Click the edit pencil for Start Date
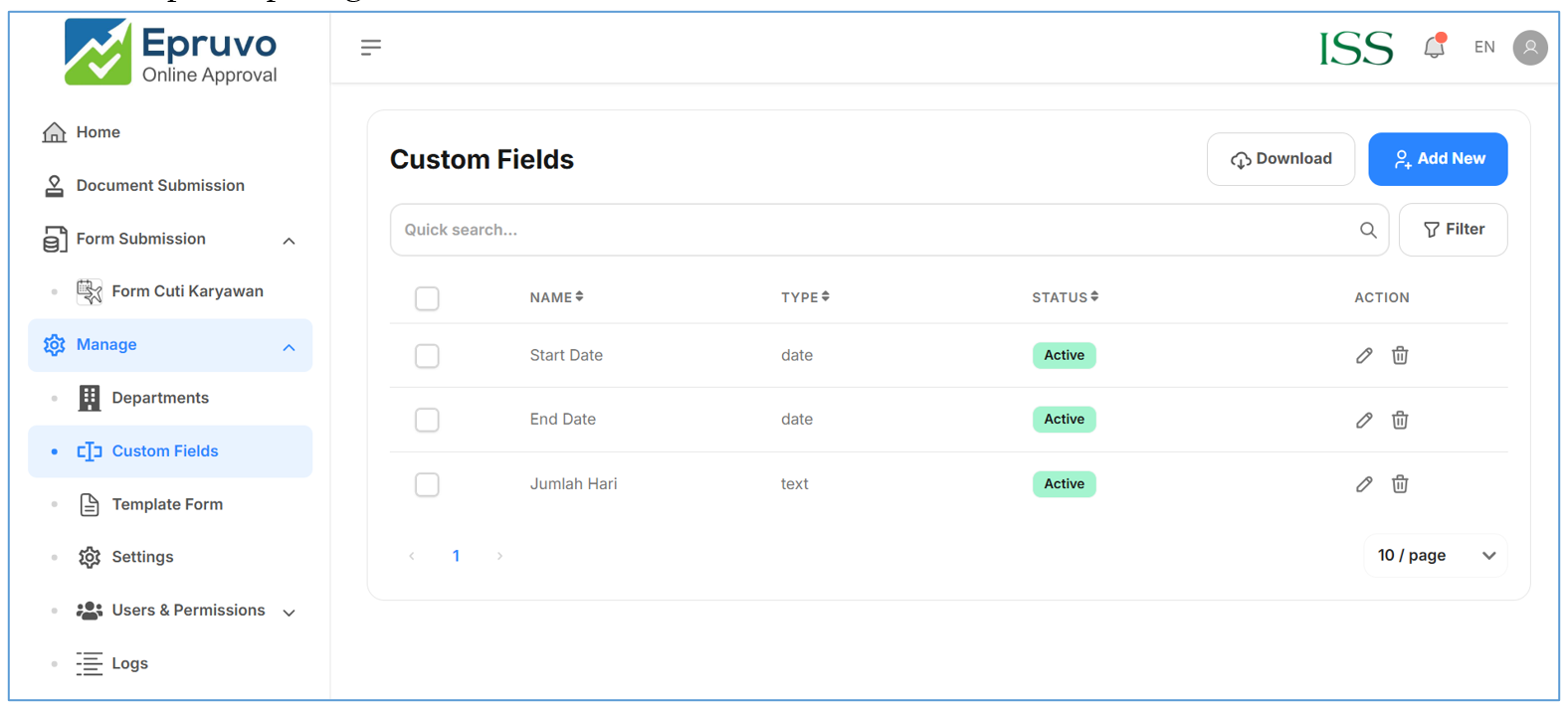 point(1363,356)
